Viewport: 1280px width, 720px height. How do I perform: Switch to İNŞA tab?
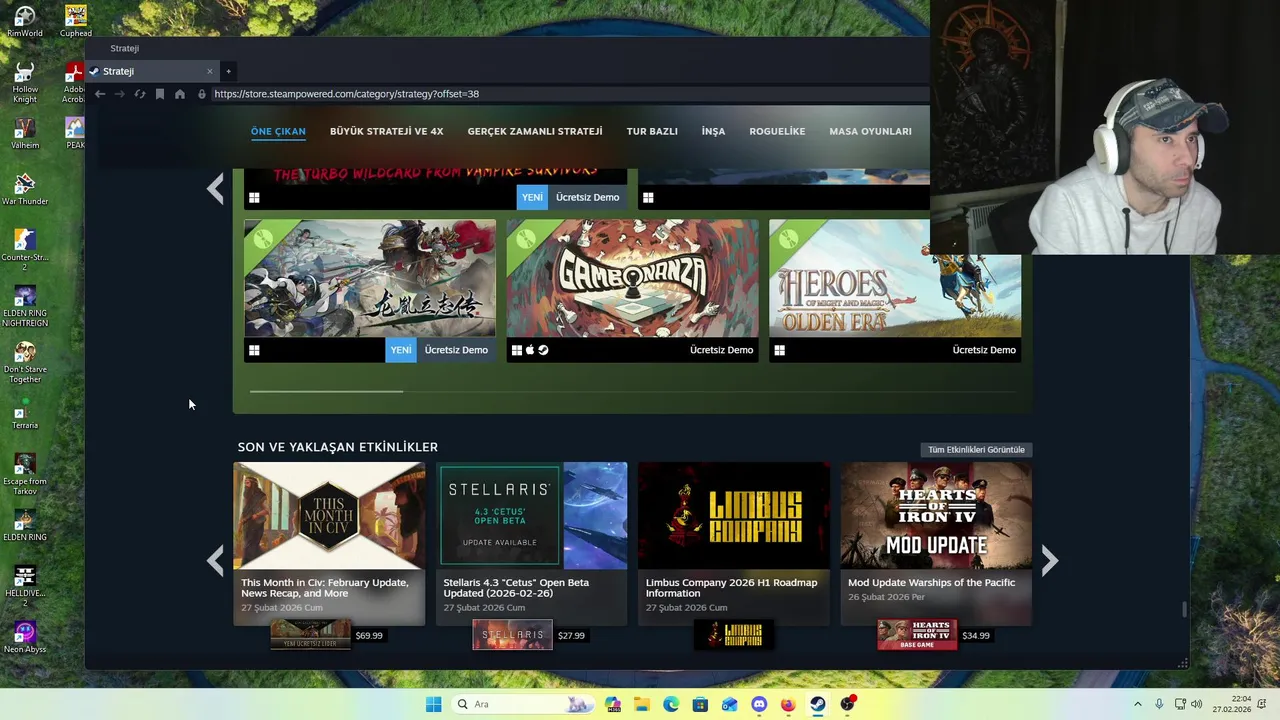713,131
